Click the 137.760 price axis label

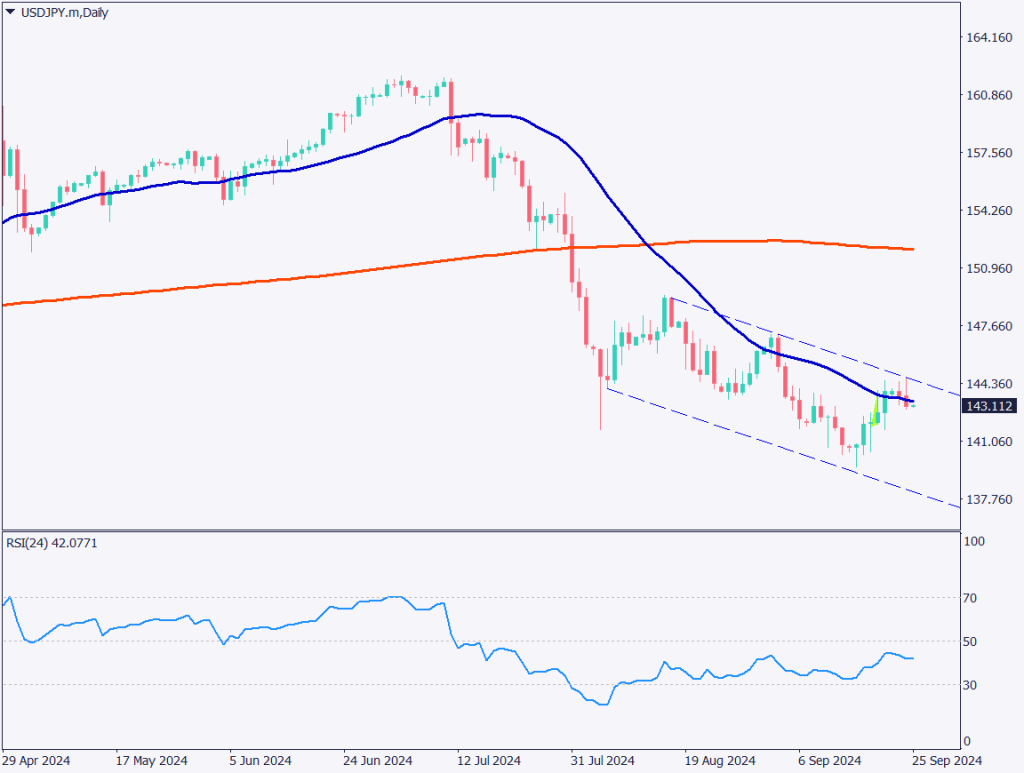coord(988,500)
